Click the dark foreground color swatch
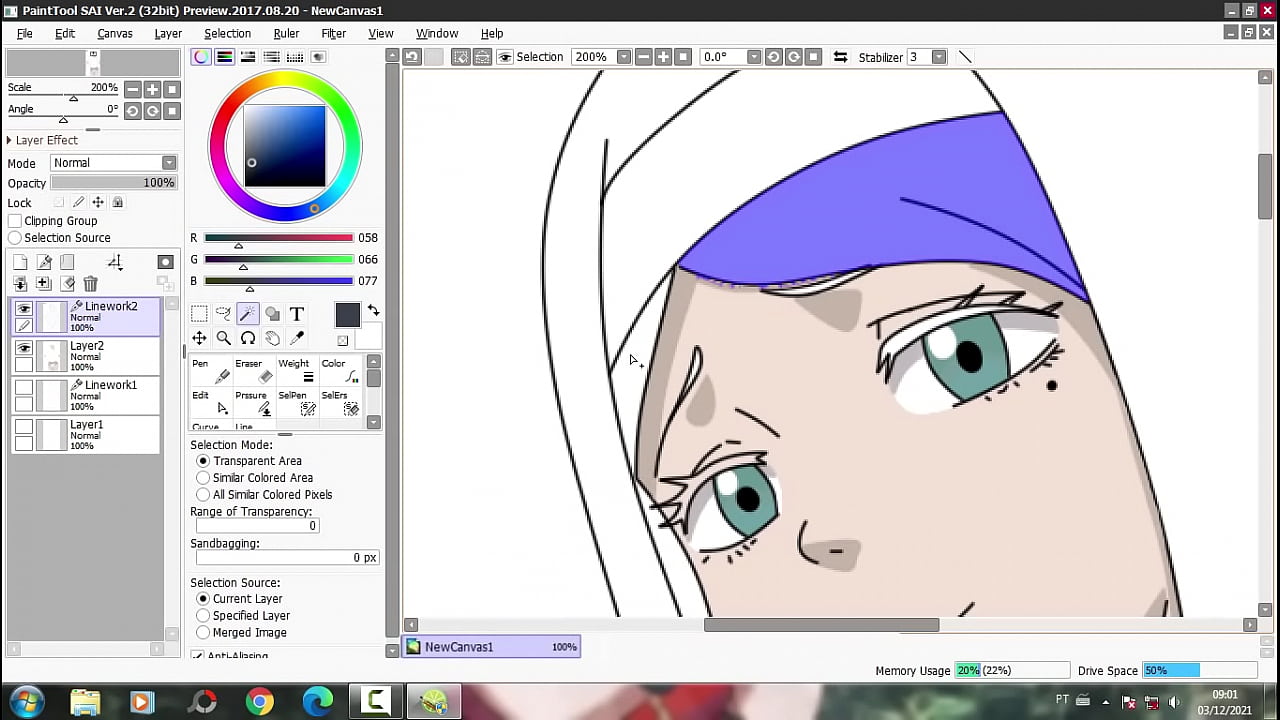Screen dimensions: 1280x720 click(347, 315)
